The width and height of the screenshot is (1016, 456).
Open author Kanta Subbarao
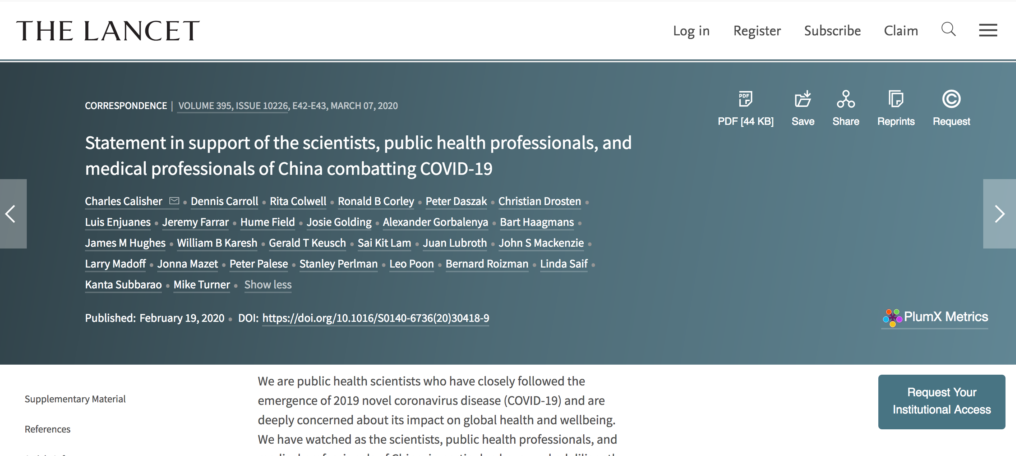(x=123, y=284)
